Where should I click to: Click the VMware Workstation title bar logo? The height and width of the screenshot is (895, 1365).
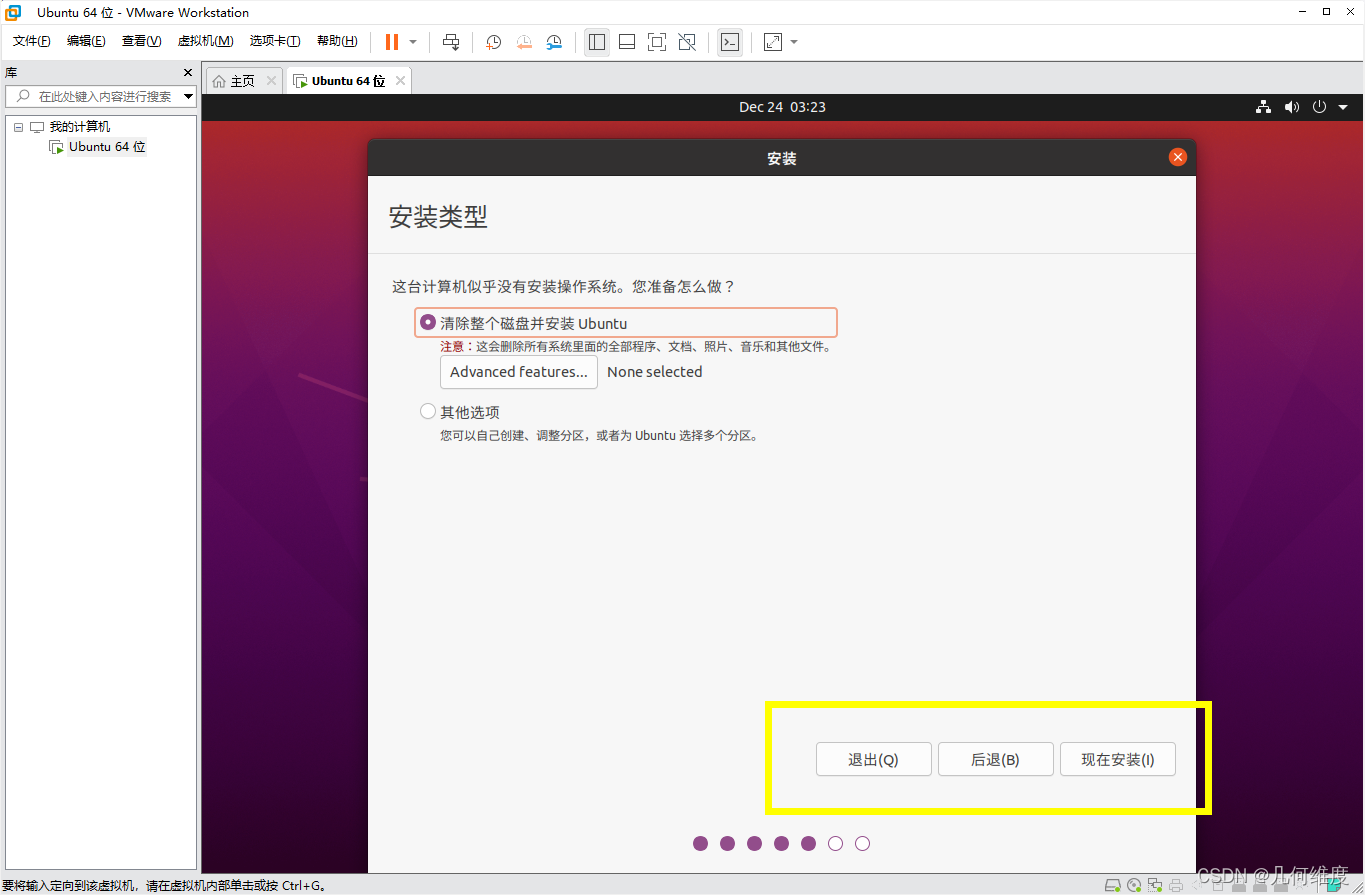tap(14, 13)
